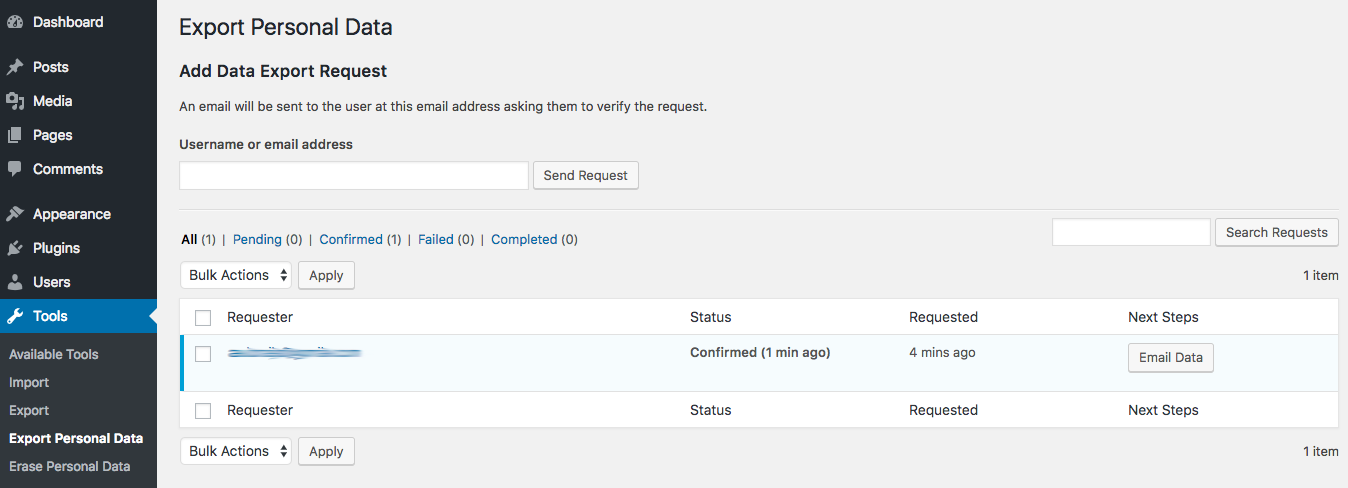The width and height of the screenshot is (1348, 488).
Task: Open the Import submenu link
Action: (29, 382)
